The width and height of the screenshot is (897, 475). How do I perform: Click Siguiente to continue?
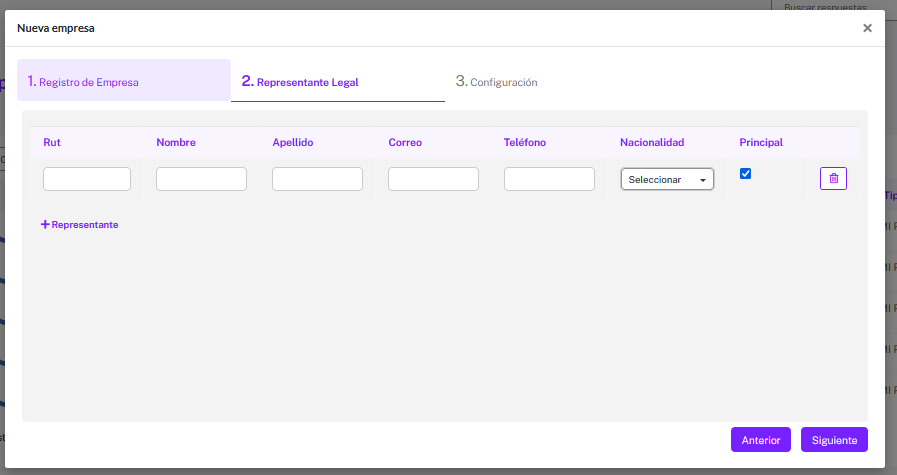tap(834, 440)
